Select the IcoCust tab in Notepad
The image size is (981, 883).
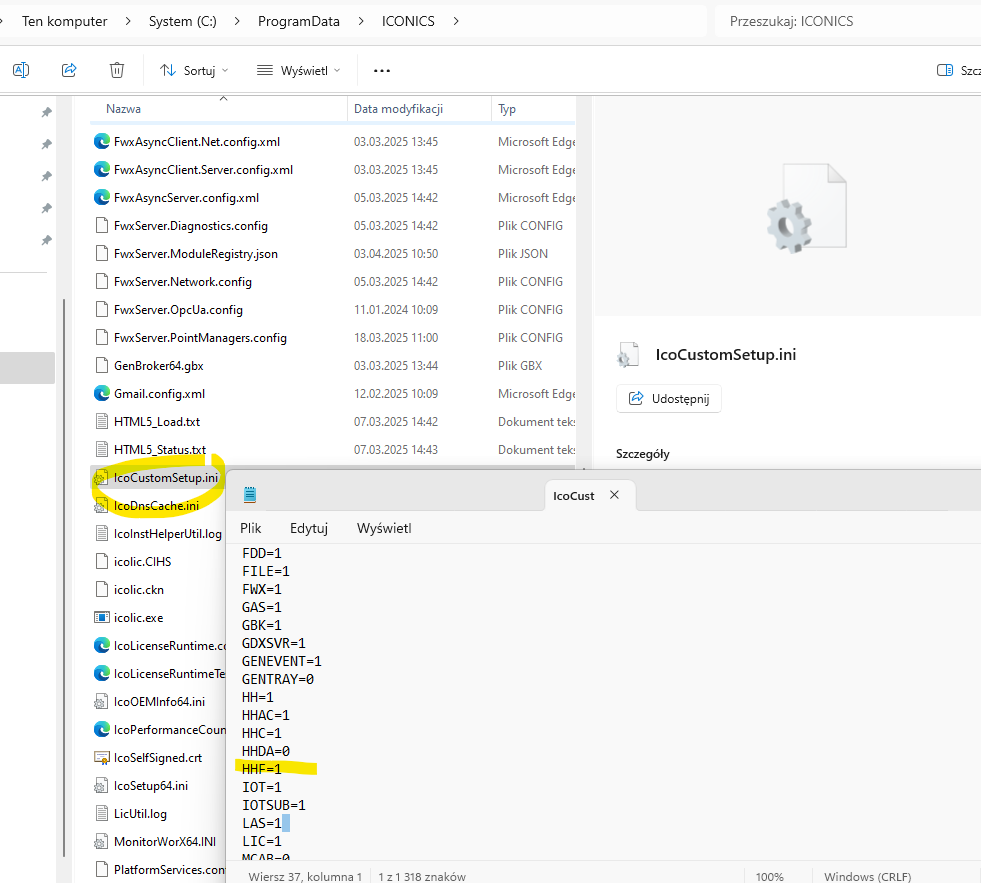click(574, 496)
